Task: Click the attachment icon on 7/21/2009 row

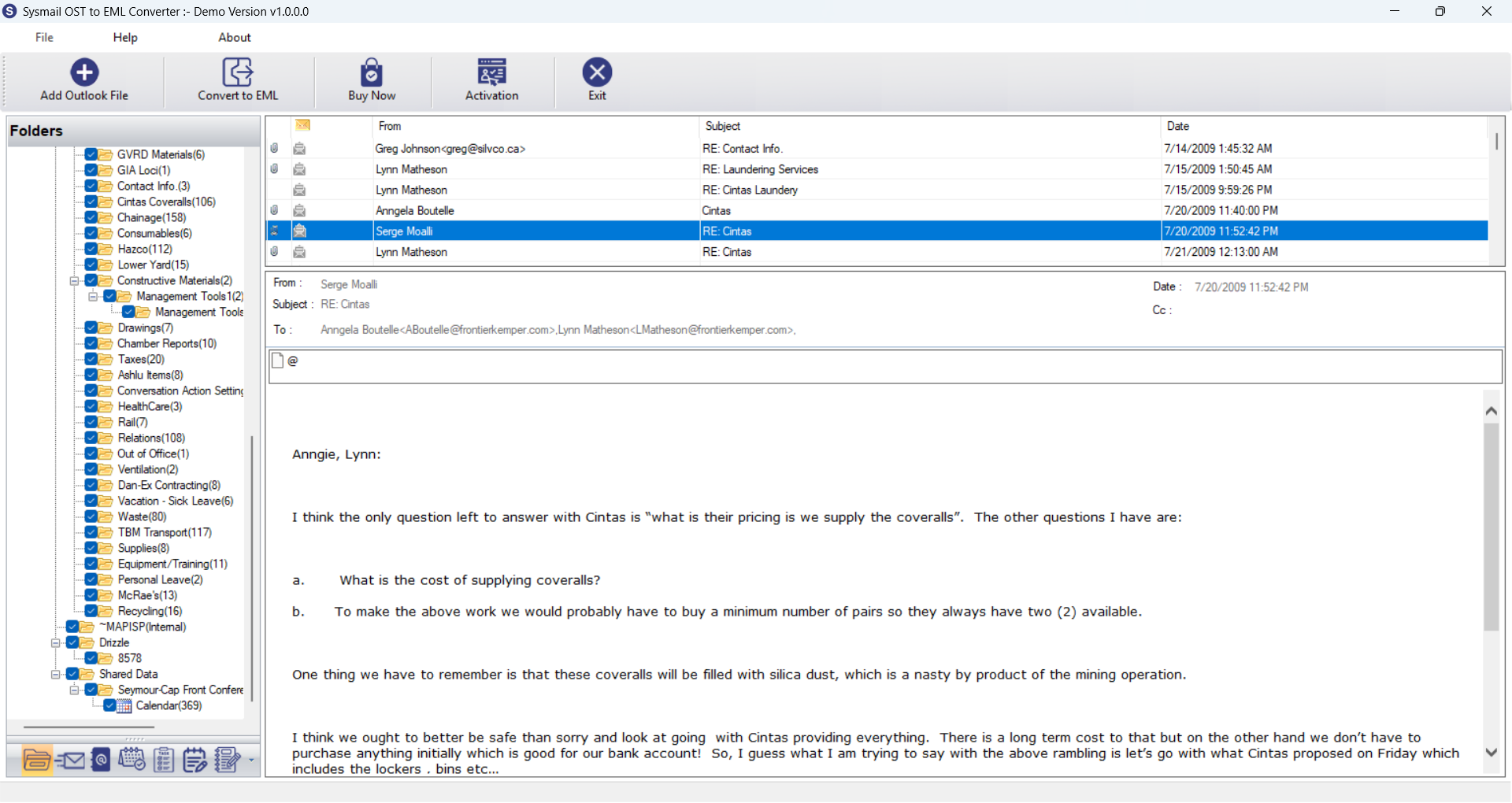Action: click(x=274, y=252)
